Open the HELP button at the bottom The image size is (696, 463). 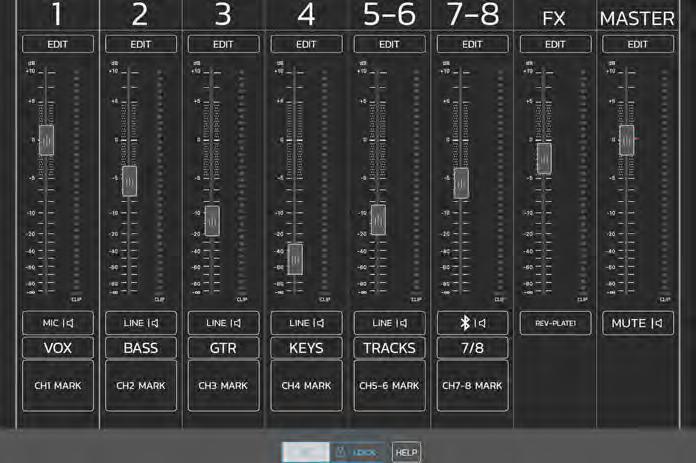click(x=406, y=452)
